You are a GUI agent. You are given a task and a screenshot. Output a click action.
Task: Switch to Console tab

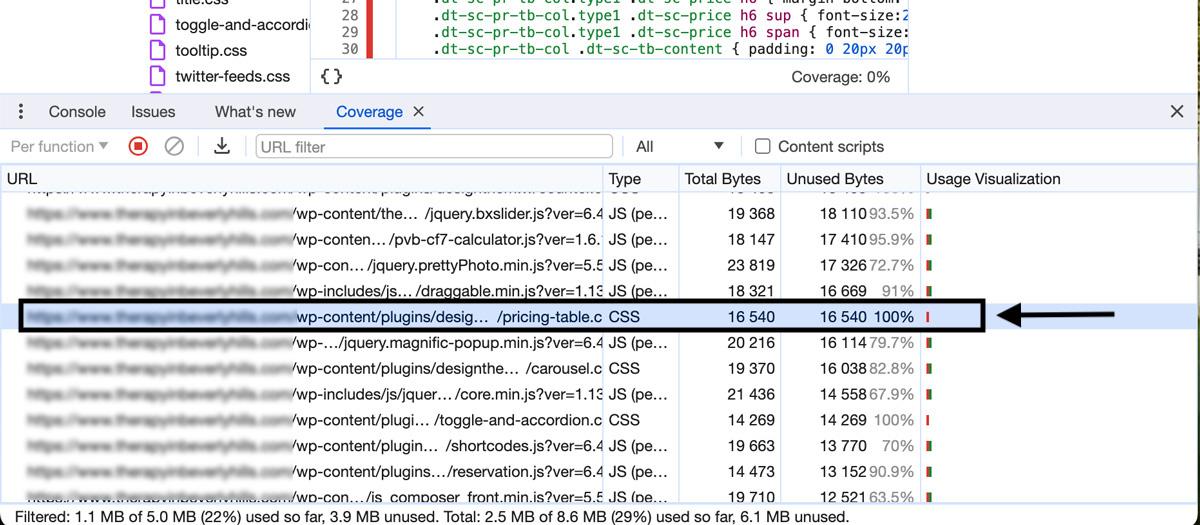click(77, 112)
